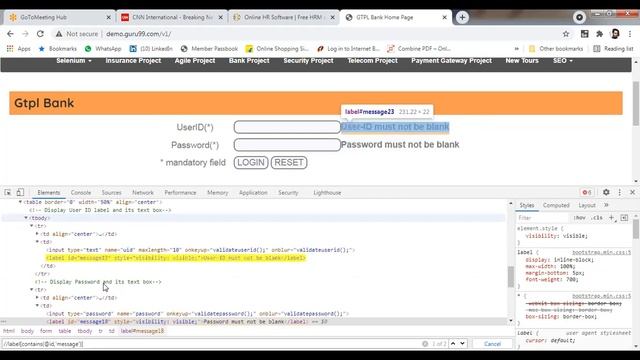Open the Bank Project menu item
The image size is (640, 360).
249,61
